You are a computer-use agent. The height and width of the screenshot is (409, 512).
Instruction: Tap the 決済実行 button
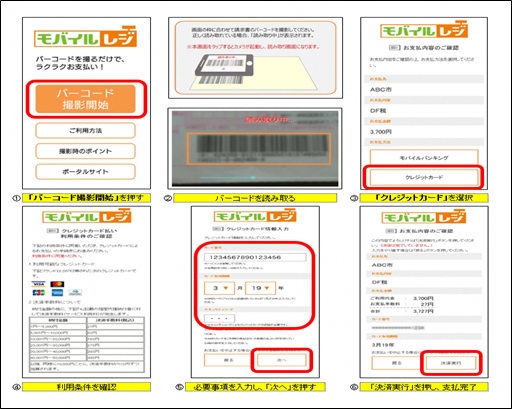[x=451, y=363]
